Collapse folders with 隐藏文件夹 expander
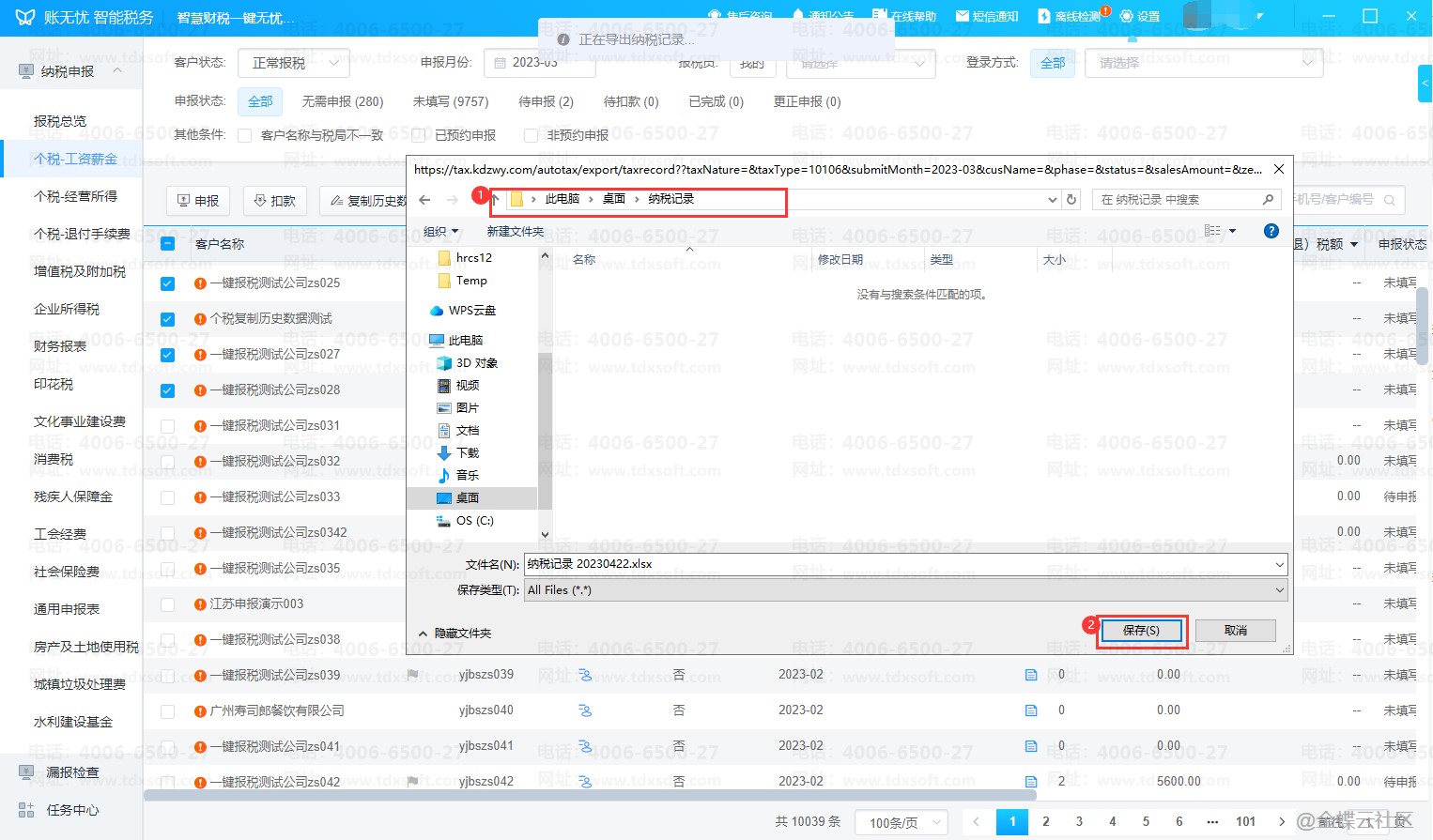 pos(455,634)
